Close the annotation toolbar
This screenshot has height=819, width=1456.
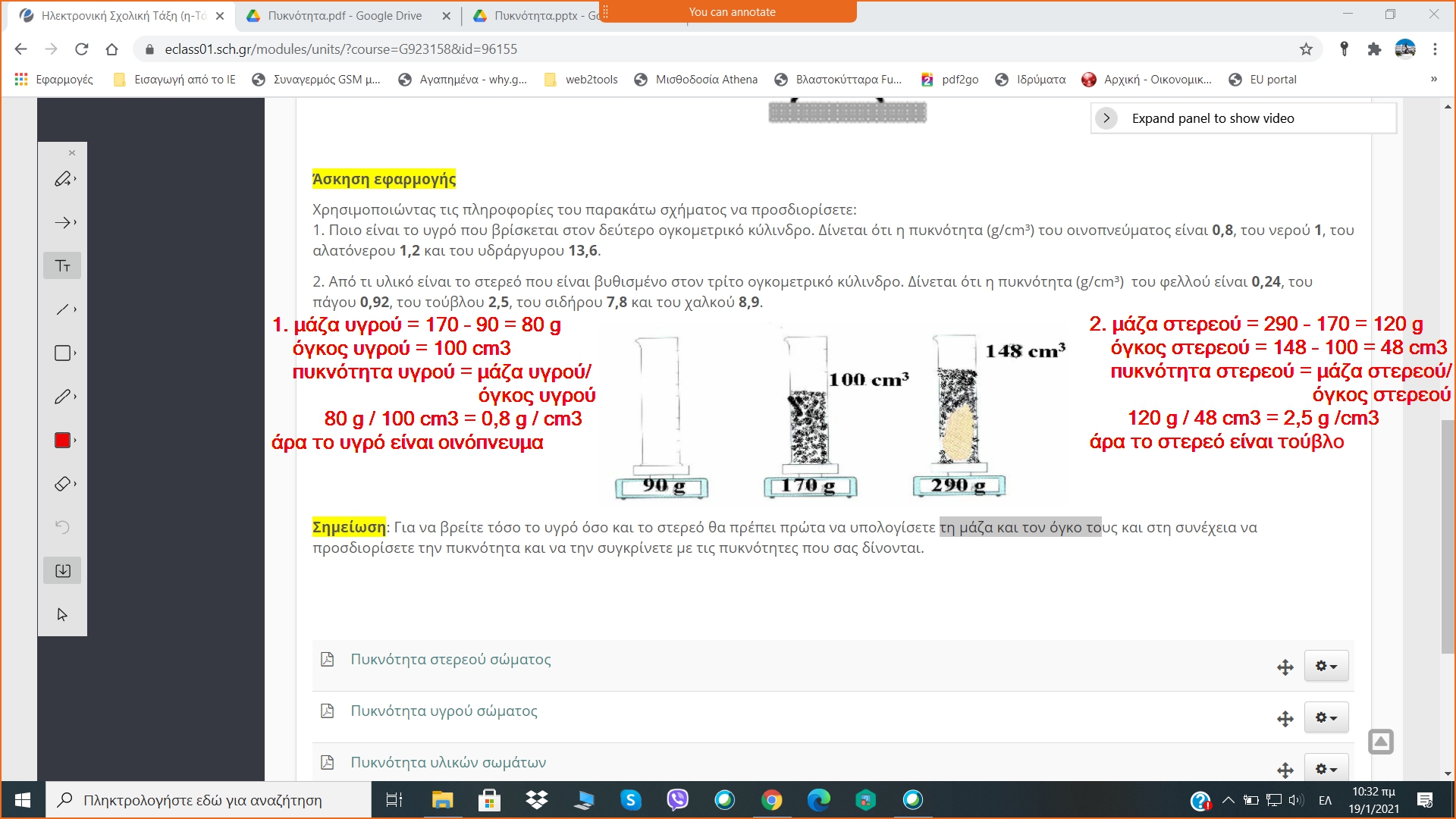tap(72, 153)
